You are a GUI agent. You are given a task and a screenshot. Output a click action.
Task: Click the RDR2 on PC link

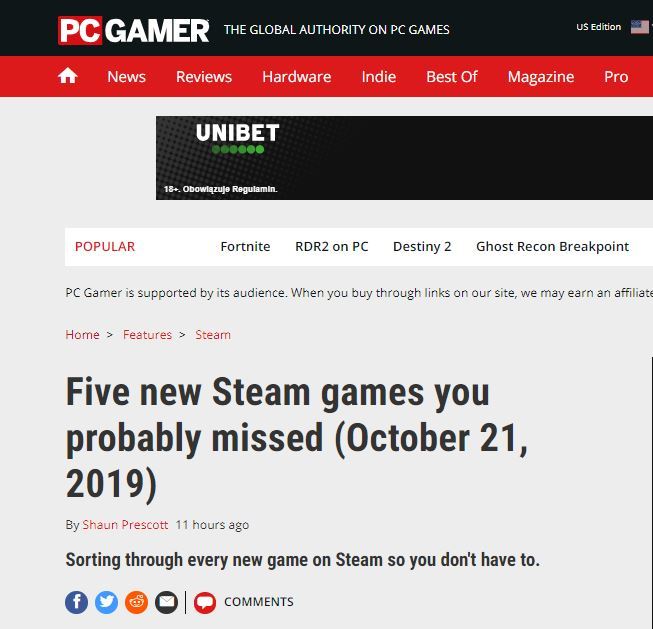click(x=331, y=246)
